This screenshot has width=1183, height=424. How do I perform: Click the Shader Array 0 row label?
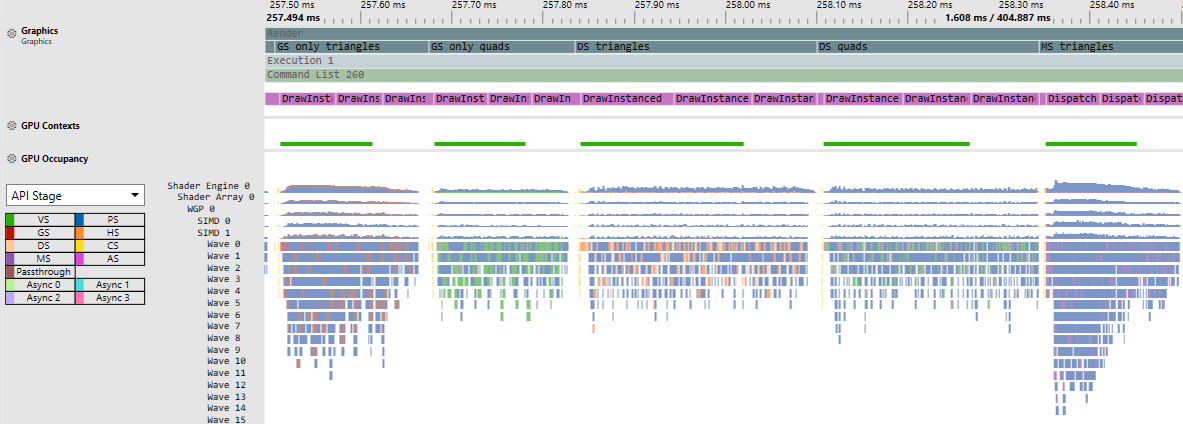point(216,197)
